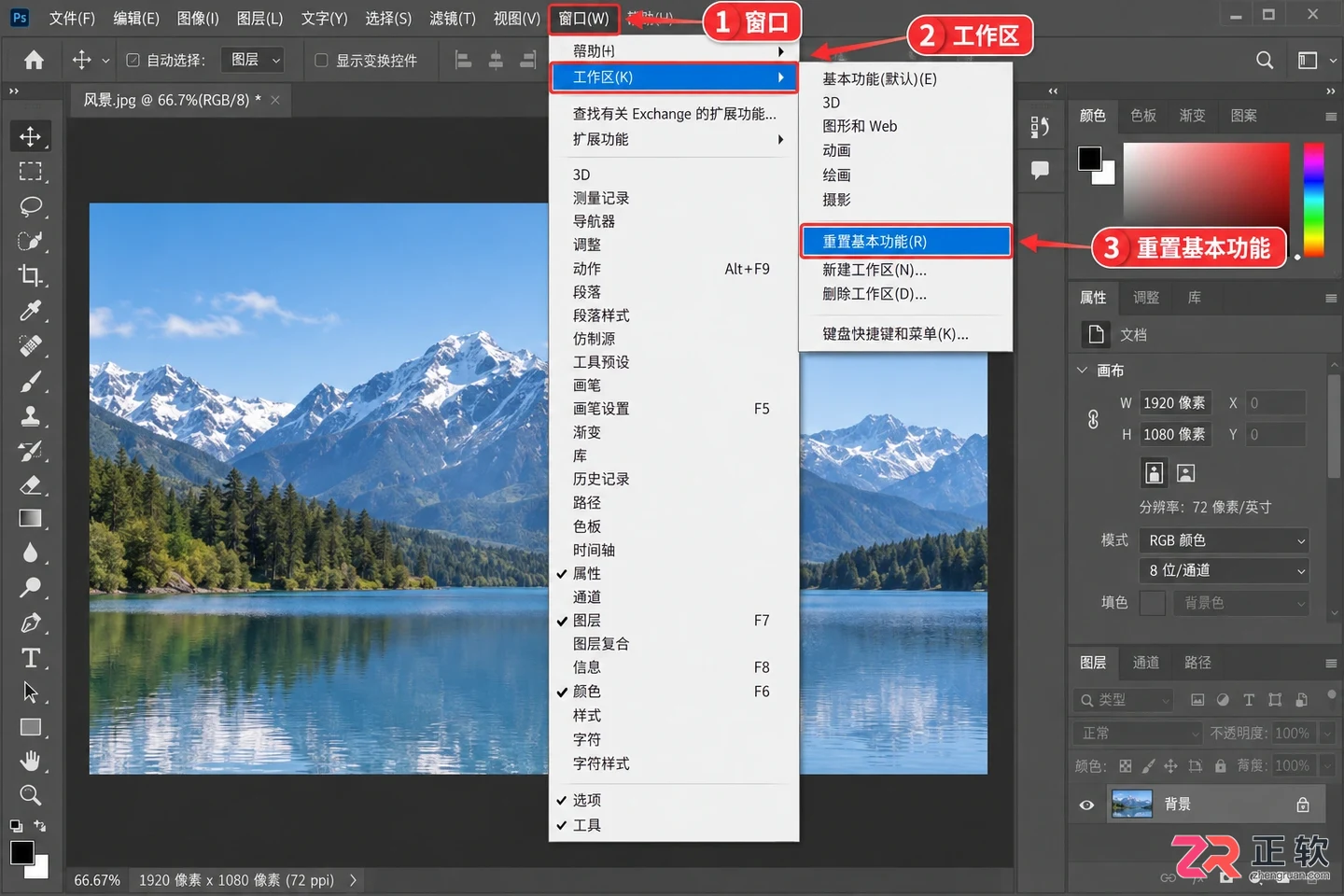Choose 重置基本功能(R) from submenu

tap(905, 242)
